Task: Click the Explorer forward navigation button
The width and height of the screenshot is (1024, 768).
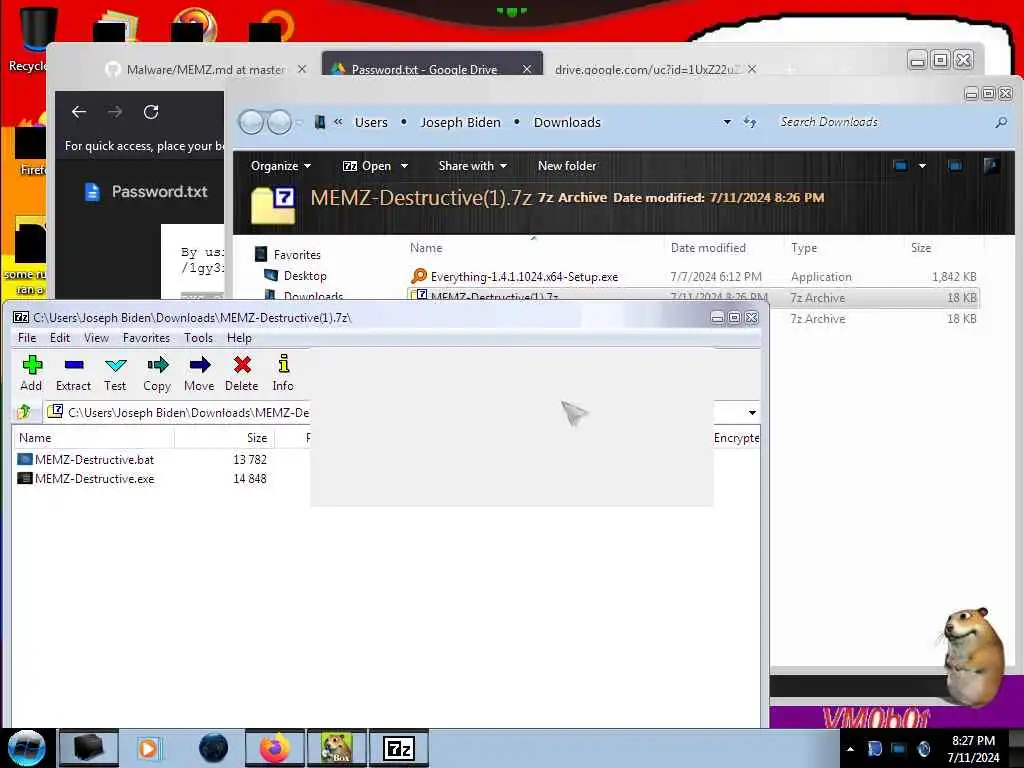Action: pos(280,122)
